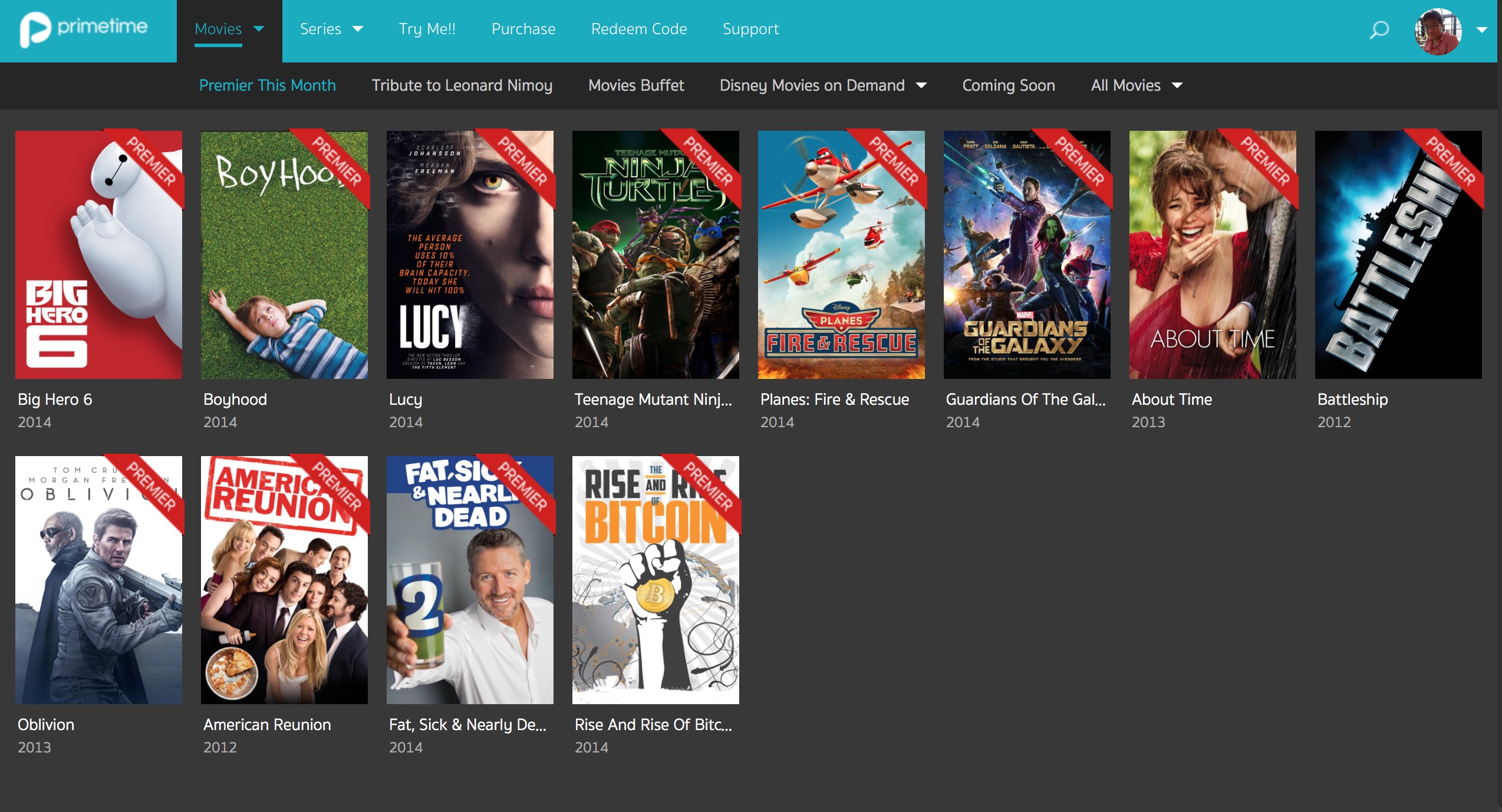The height and width of the screenshot is (812, 1502).
Task: Open Planes Fire & Rescue poster
Action: click(x=841, y=255)
